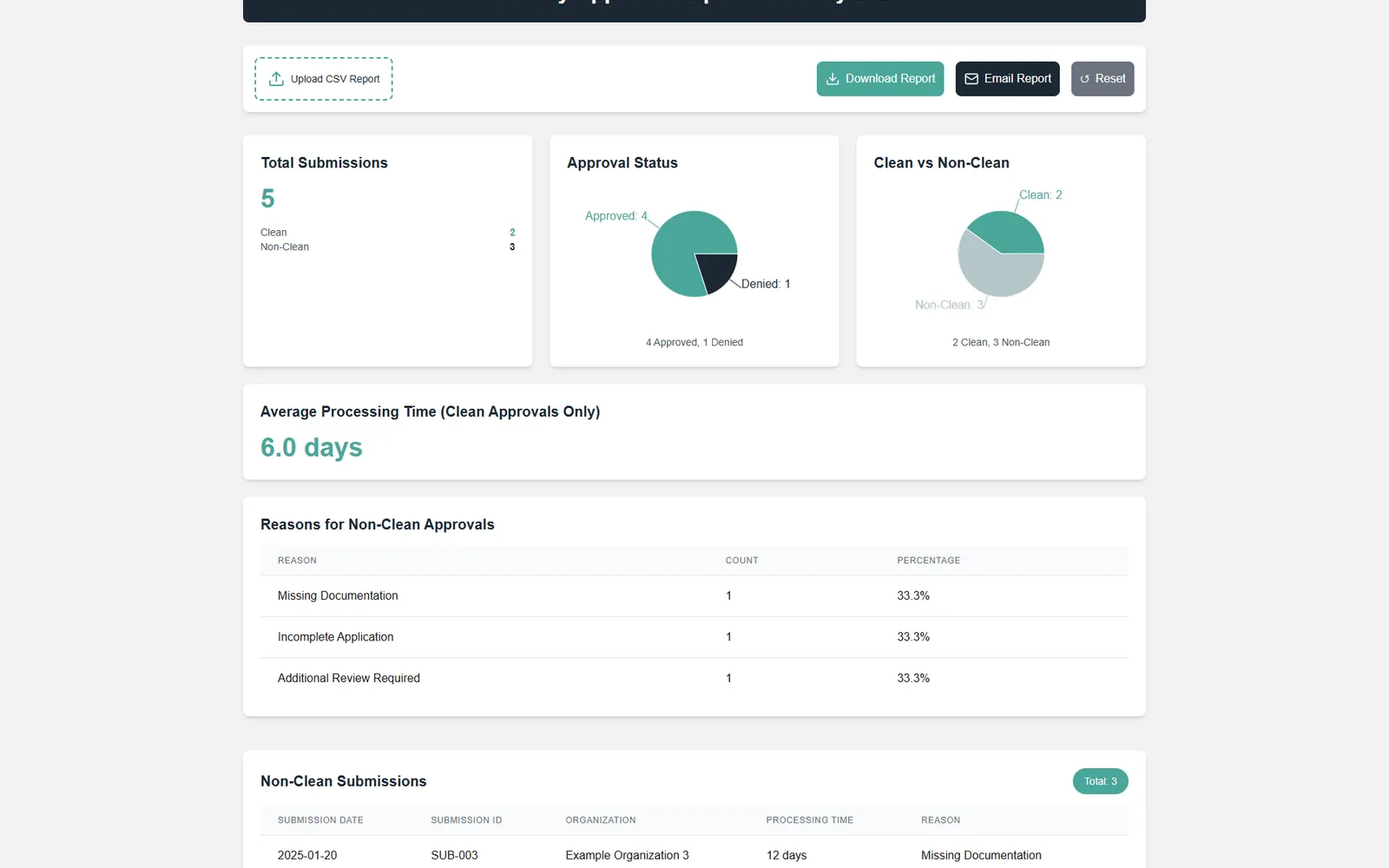
Task: Click the total submissions value 5
Action: 267,199
